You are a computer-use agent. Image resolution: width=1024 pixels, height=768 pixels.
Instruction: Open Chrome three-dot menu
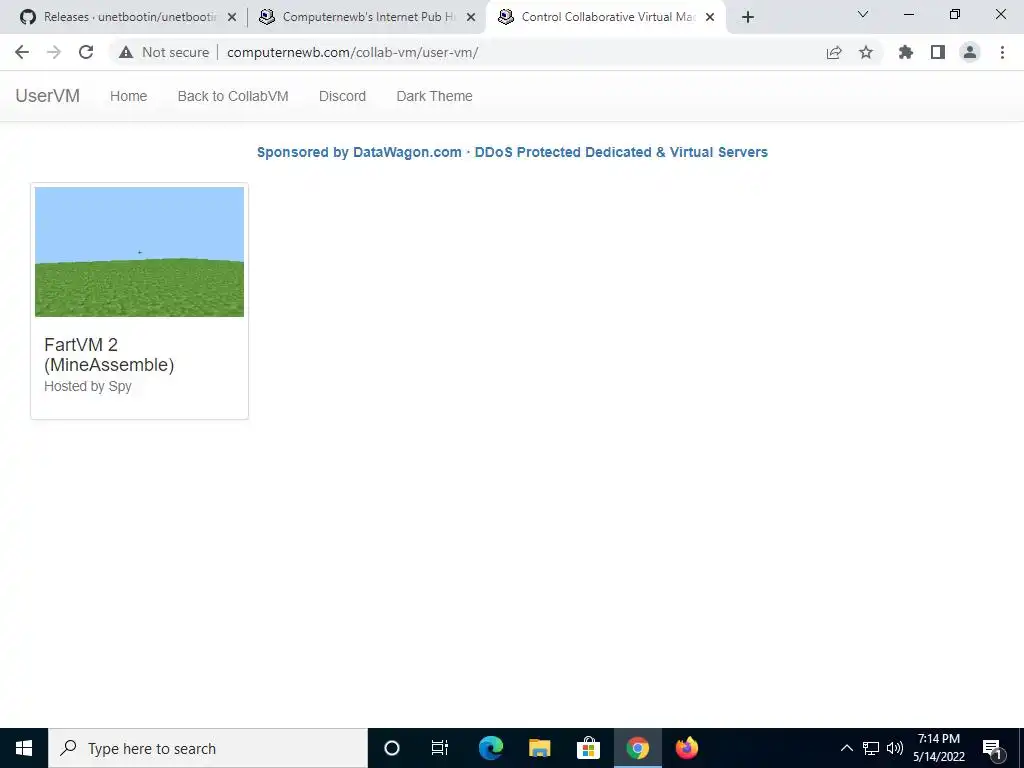tap(1002, 52)
